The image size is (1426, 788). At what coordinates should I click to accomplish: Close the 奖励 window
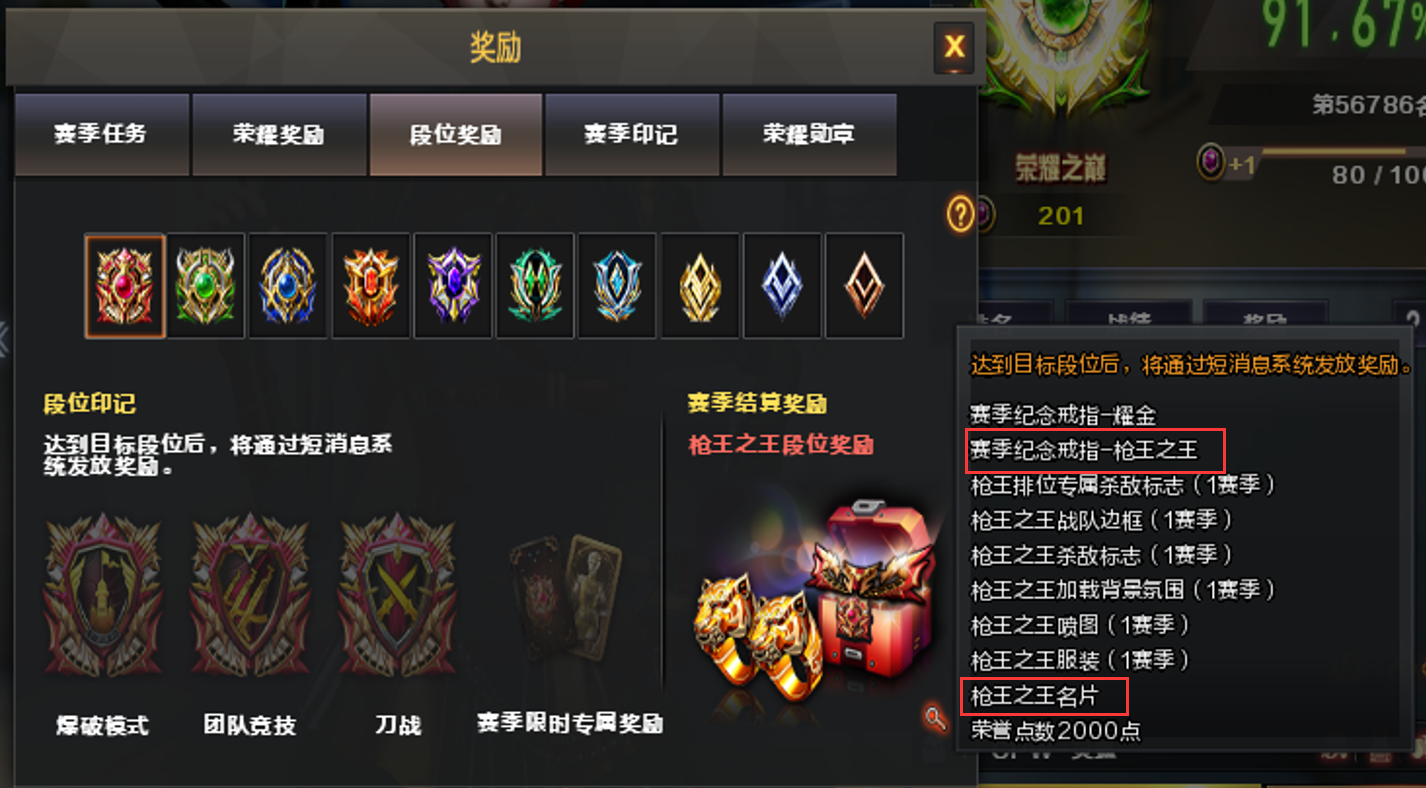pyautogui.click(x=955, y=46)
